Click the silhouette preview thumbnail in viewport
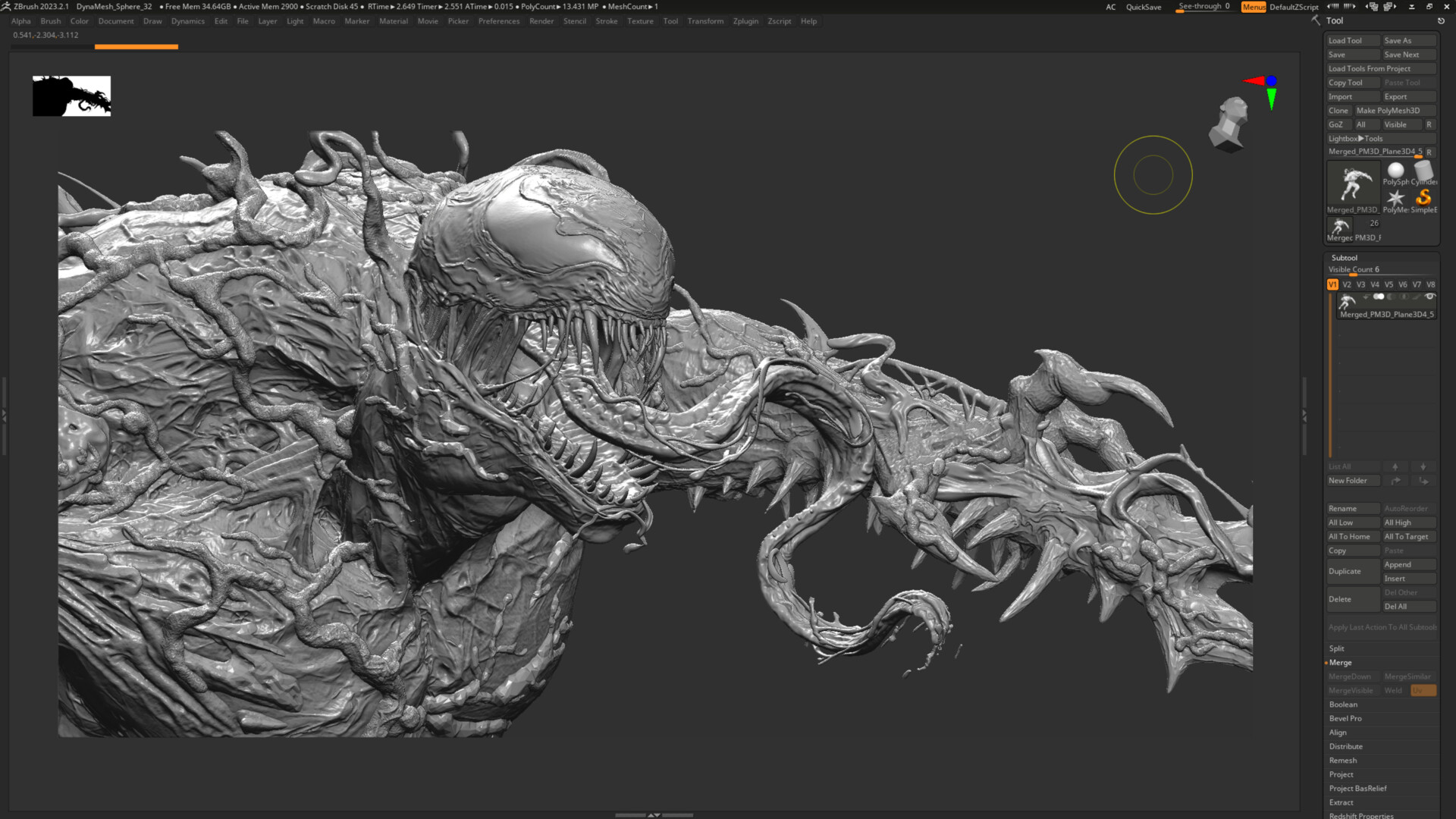1456x819 pixels. [x=71, y=96]
